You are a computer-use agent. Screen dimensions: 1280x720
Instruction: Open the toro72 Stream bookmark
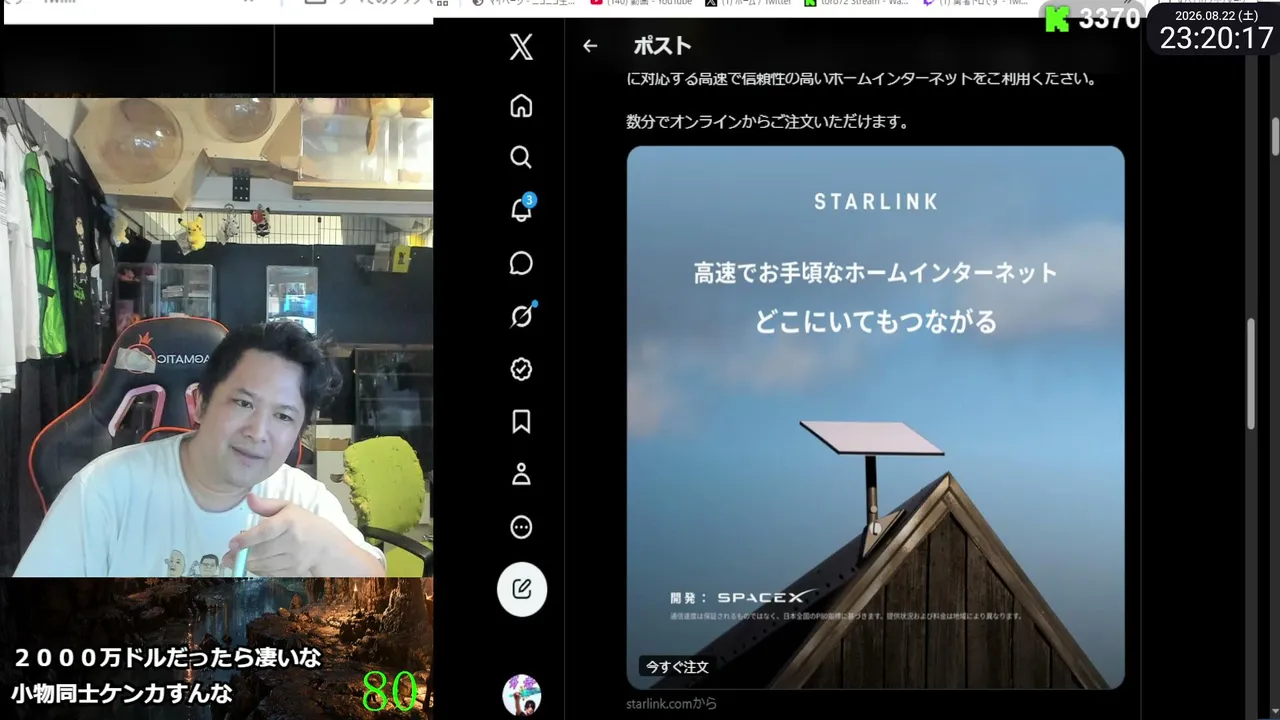pos(857,4)
